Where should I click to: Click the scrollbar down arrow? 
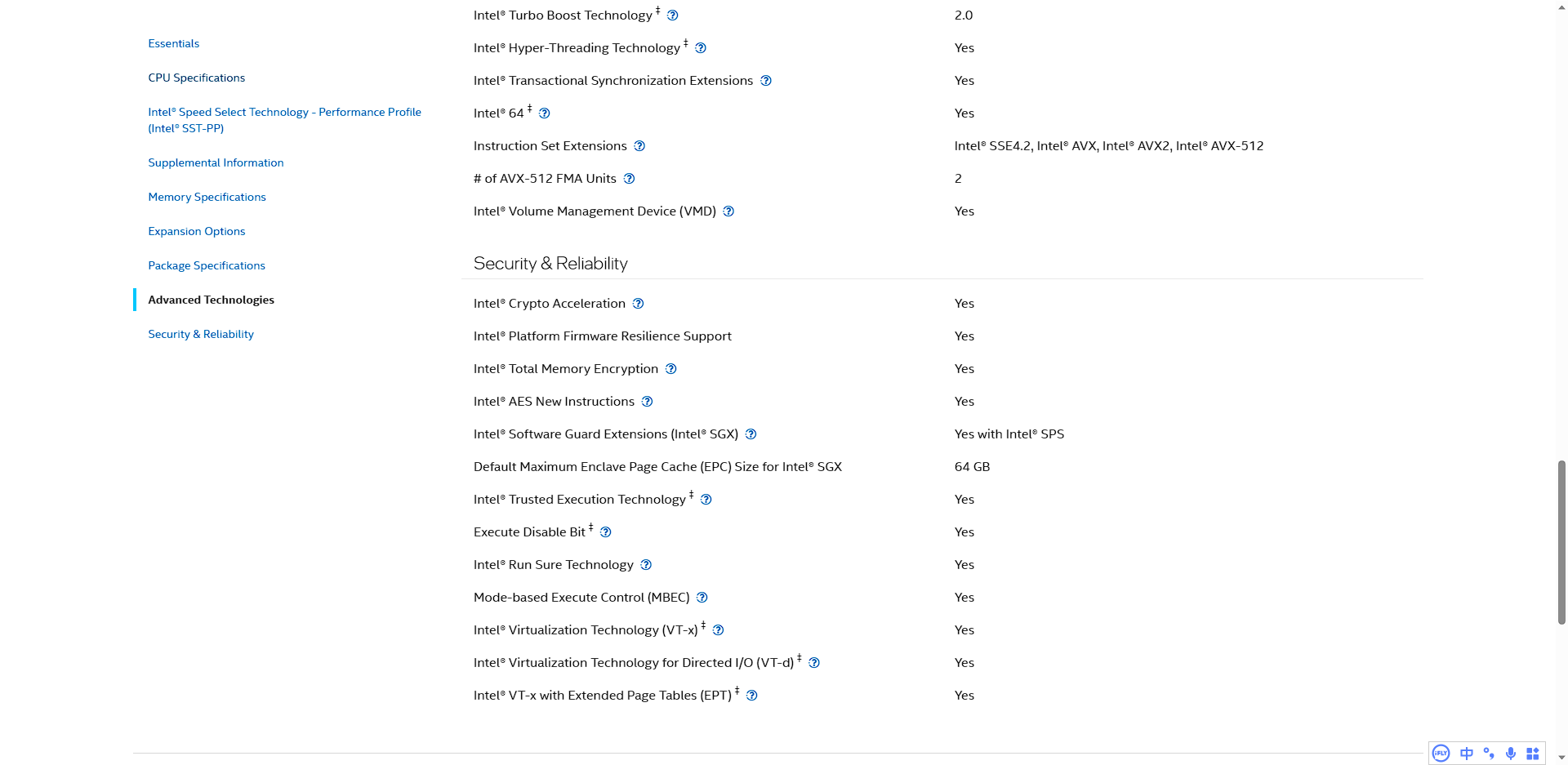tap(1561, 758)
